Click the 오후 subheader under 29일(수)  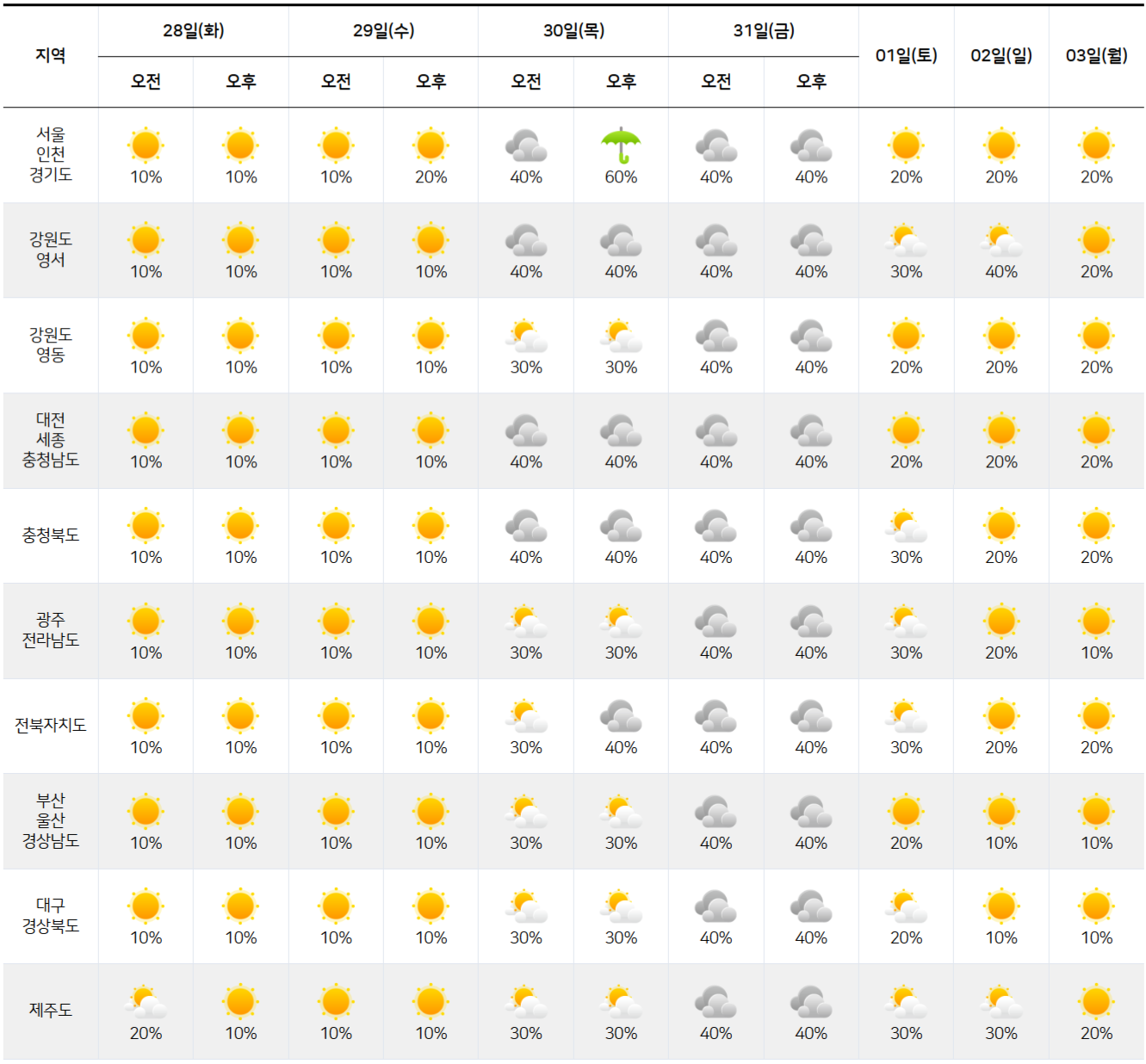[431, 81]
